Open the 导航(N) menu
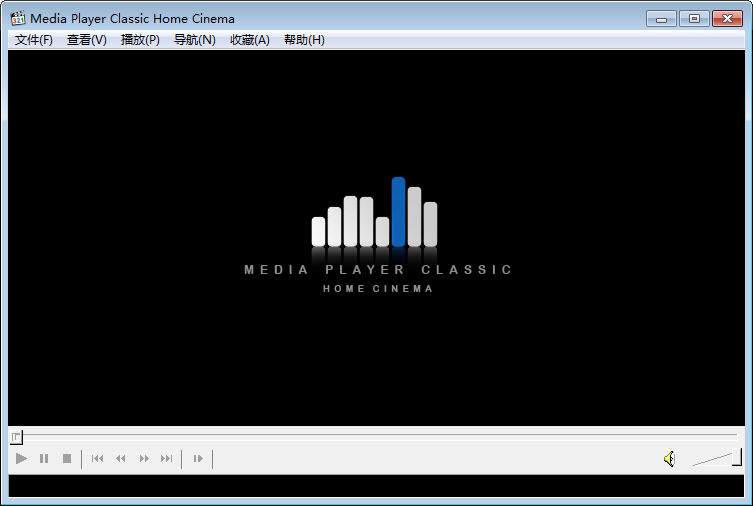 [x=194, y=40]
